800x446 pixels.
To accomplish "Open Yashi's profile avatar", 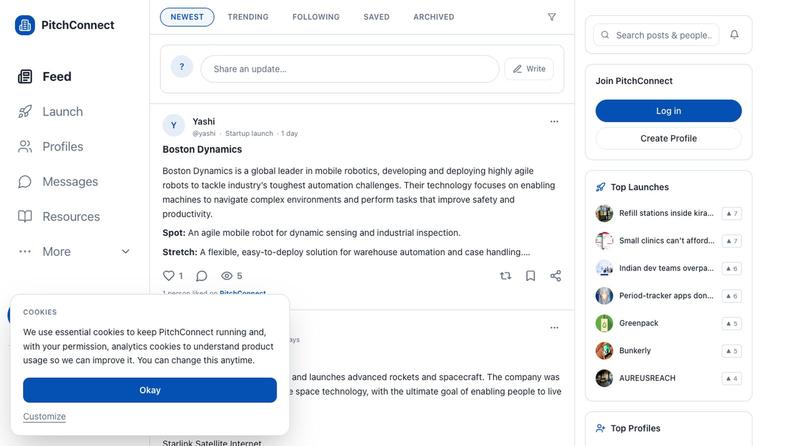I will (x=173, y=126).
